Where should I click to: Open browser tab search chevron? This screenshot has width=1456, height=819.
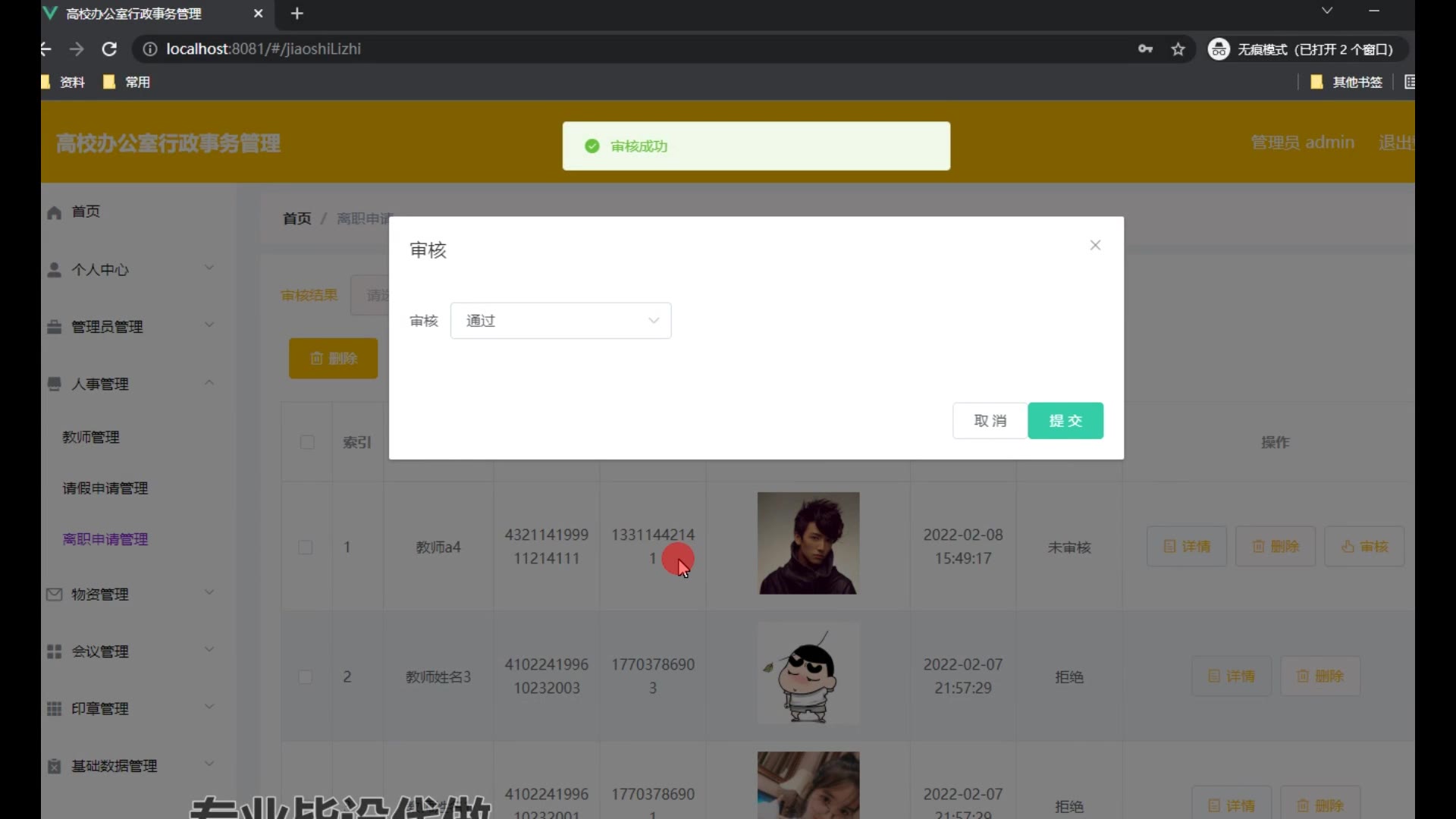click(1327, 11)
